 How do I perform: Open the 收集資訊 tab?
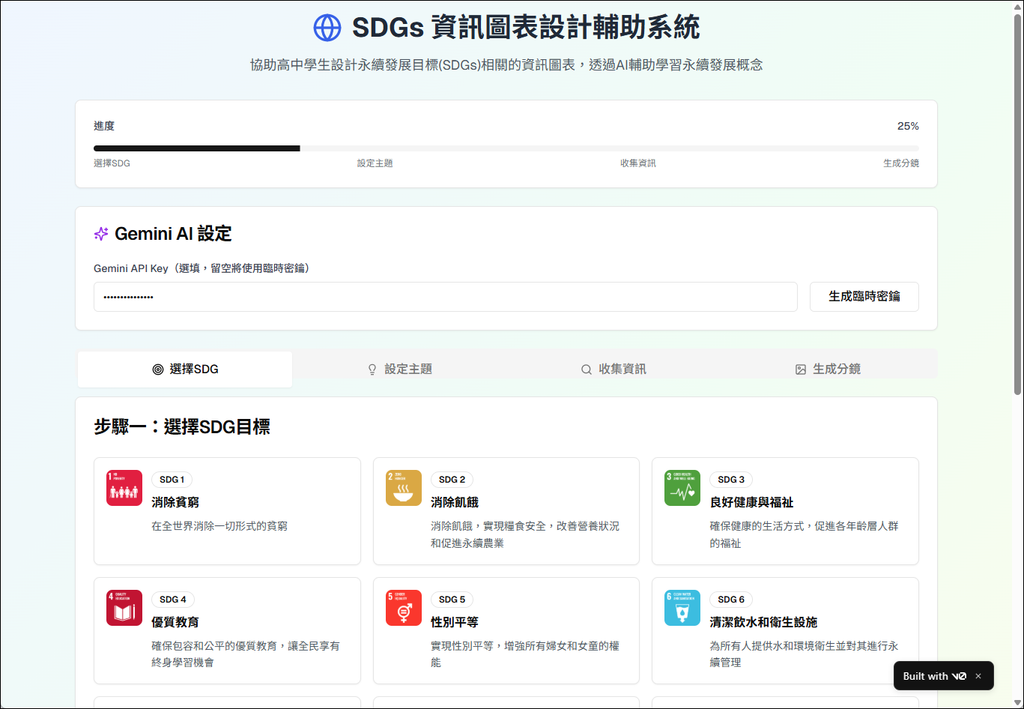[614, 369]
